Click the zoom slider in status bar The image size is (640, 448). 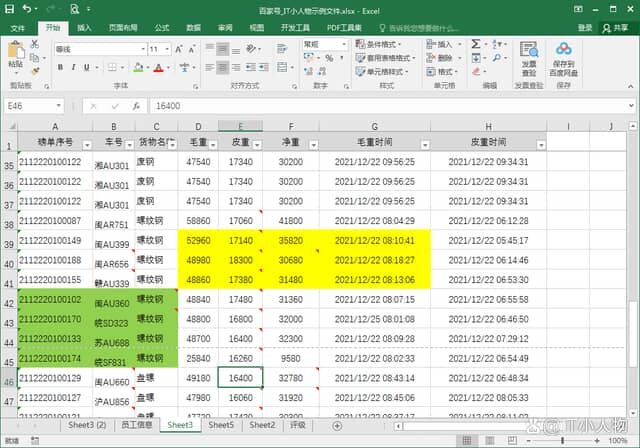(x=560, y=440)
